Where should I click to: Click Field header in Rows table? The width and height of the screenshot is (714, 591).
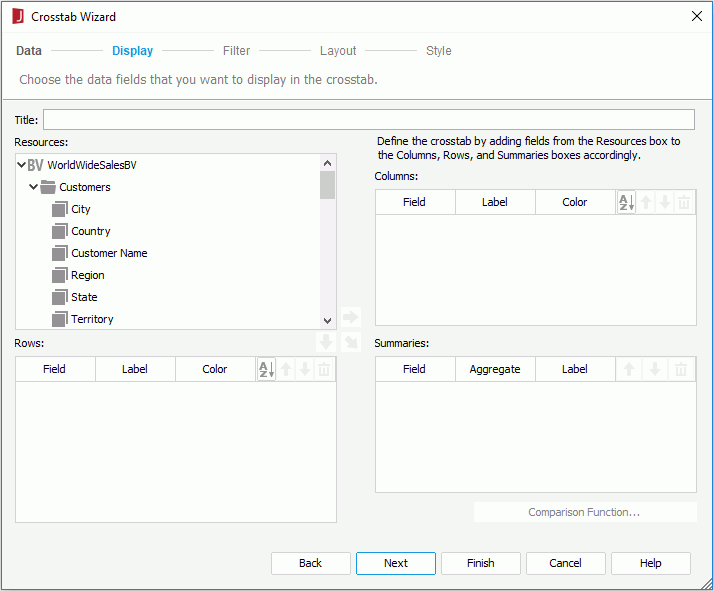(55, 369)
